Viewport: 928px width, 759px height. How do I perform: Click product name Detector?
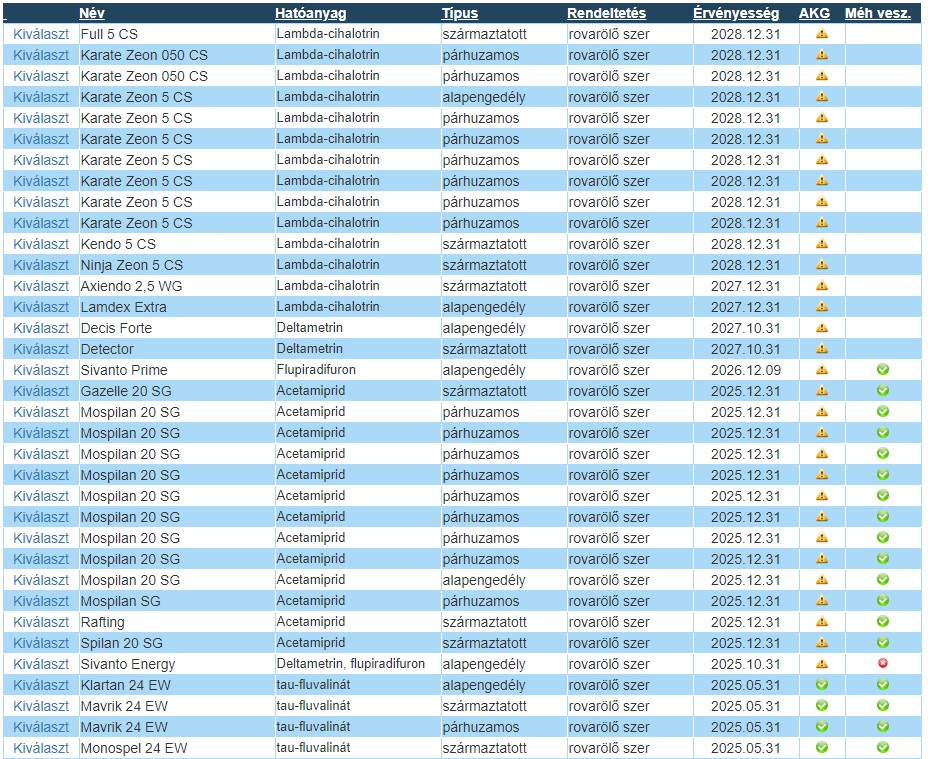point(107,349)
